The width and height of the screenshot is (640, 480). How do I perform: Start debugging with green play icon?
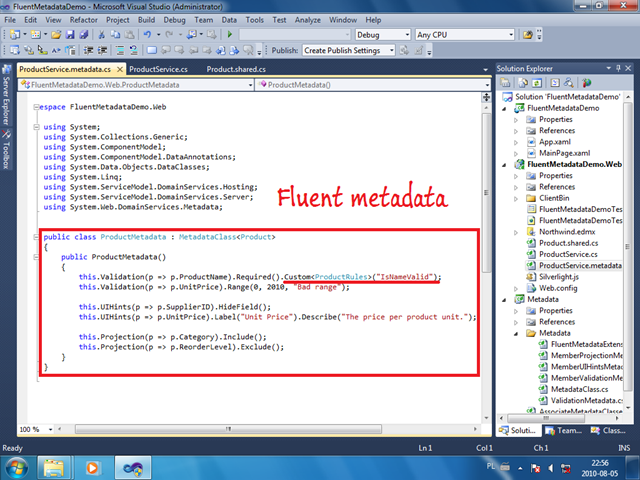(230, 35)
